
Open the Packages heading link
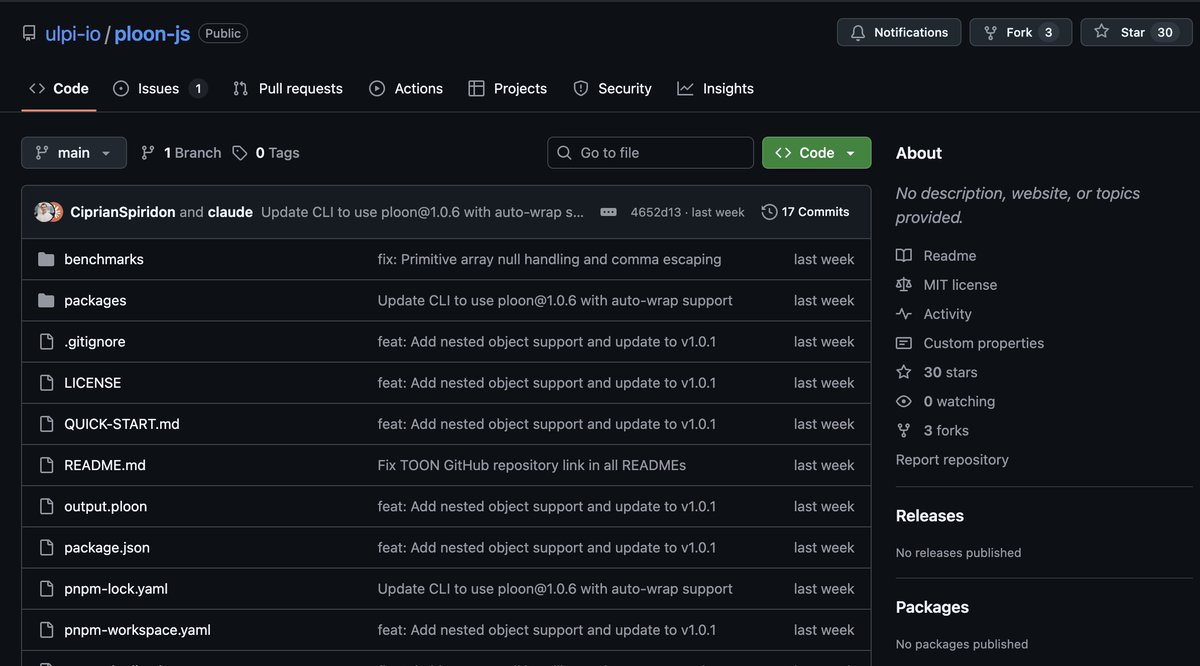point(932,607)
